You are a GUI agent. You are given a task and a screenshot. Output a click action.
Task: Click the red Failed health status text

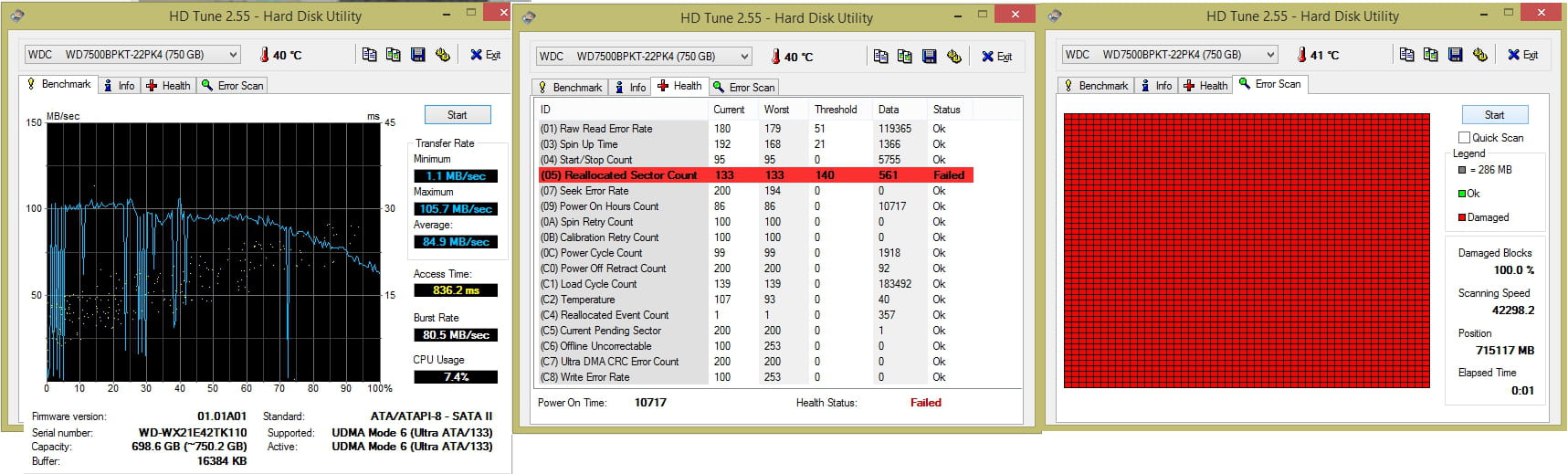[x=925, y=403]
